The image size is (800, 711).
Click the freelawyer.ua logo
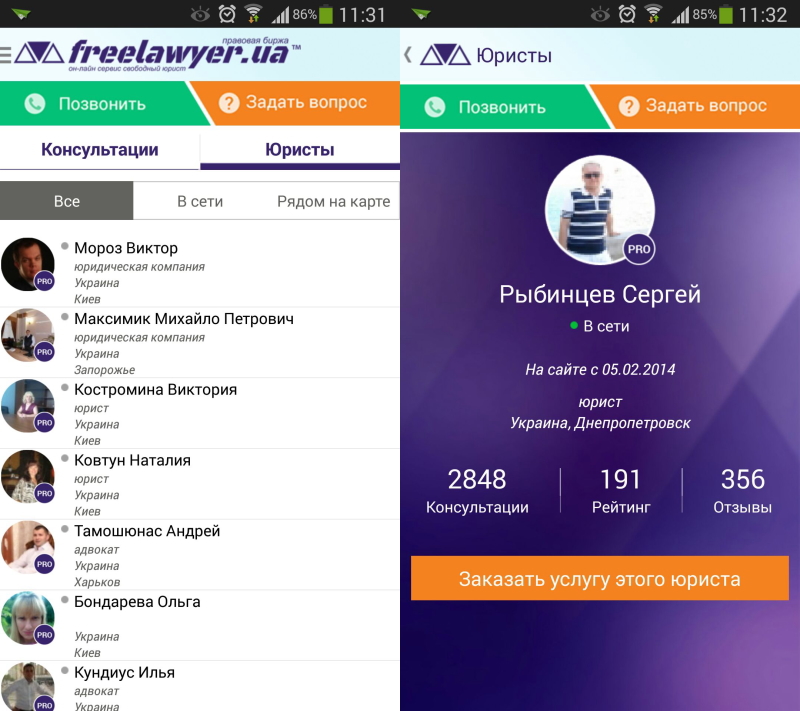pyautogui.click(x=158, y=54)
